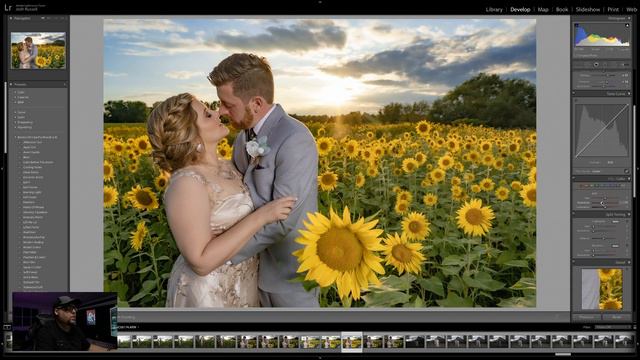Expand the Sharpening preset group
The width and height of the screenshot is (640, 360).
pyautogui.click(x=16, y=122)
